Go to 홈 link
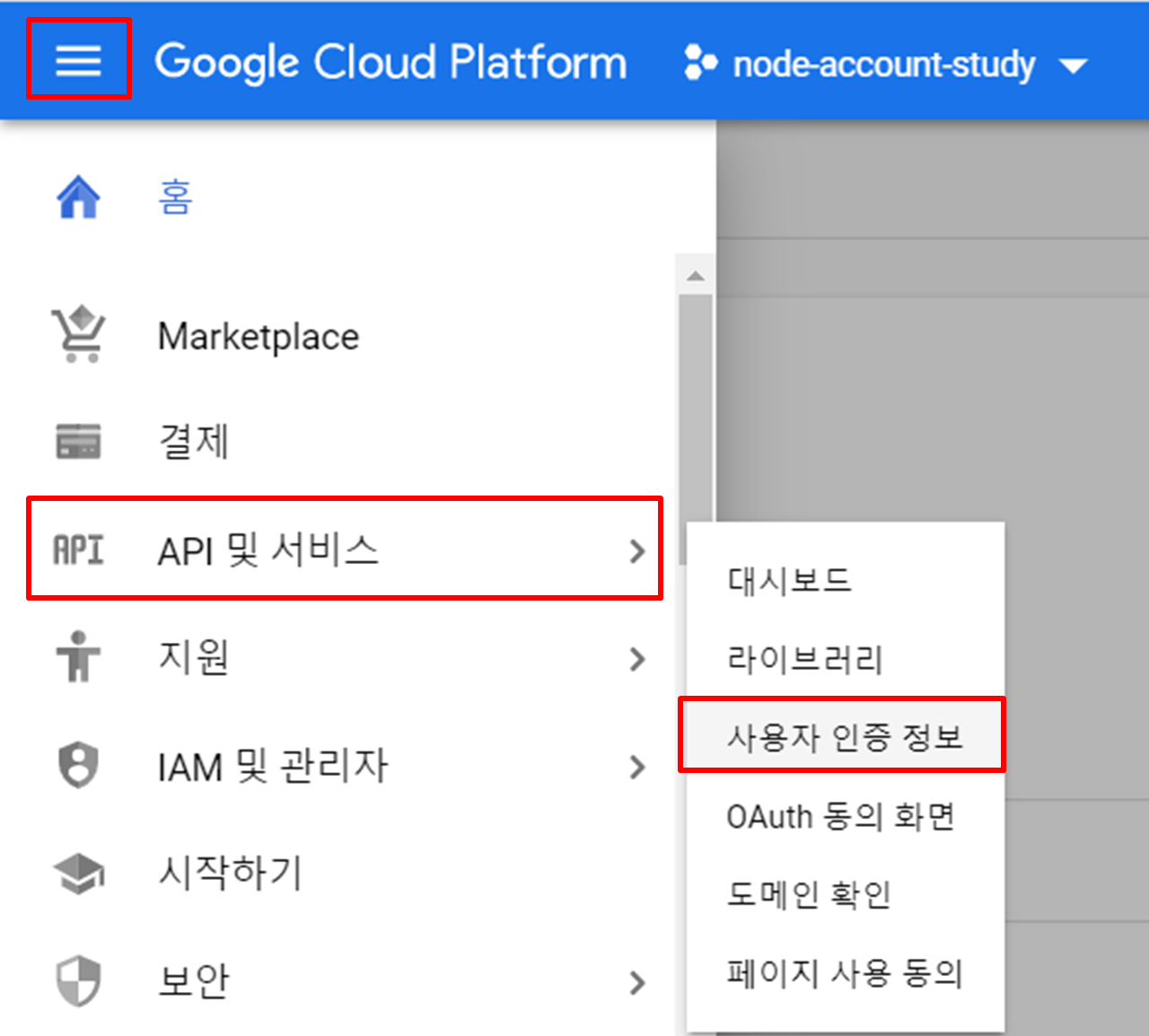Image resolution: width=1149 pixels, height=1036 pixels. click(x=175, y=197)
